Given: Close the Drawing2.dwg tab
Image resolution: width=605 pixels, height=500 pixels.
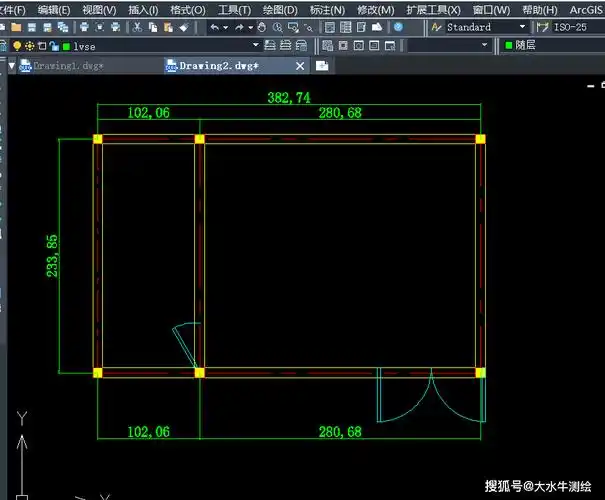Looking at the screenshot, I should (x=300, y=65).
